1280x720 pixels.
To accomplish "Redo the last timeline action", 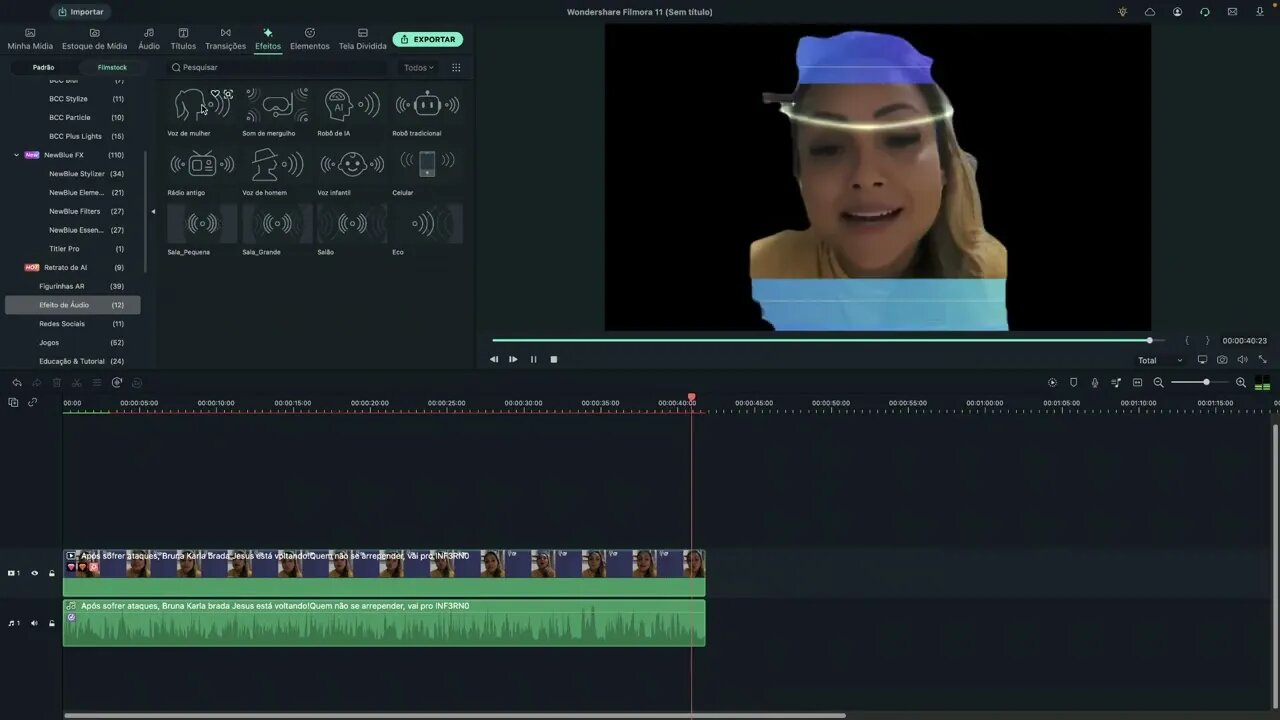I will point(37,383).
